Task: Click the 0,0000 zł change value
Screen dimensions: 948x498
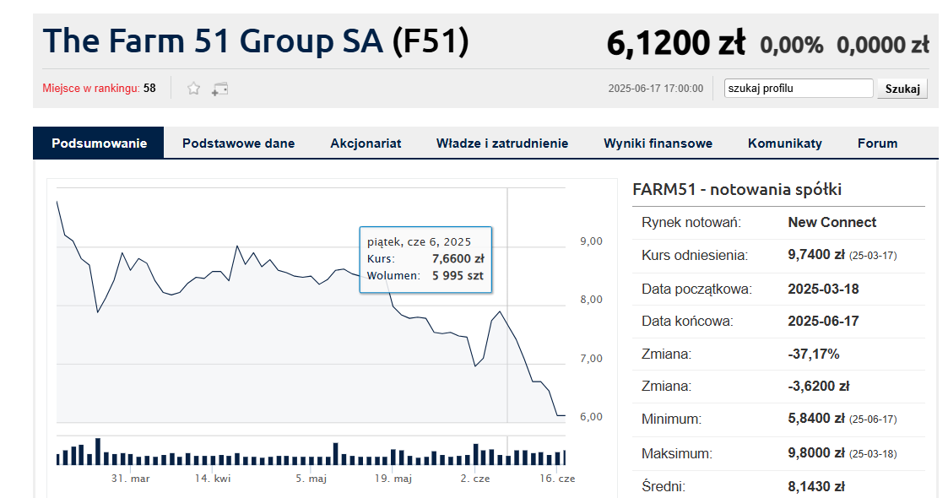Action: click(883, 45)
